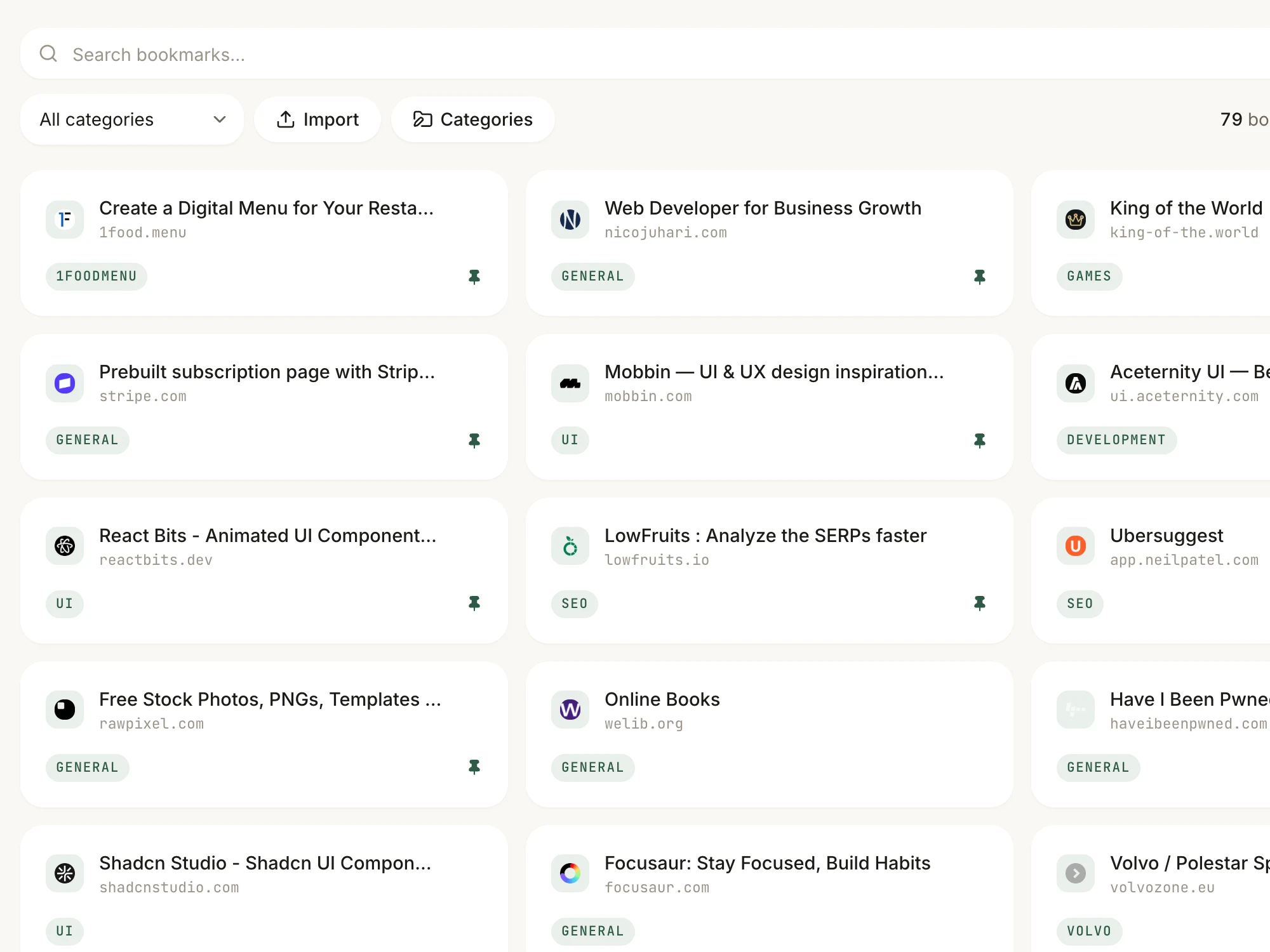Click the welib.org favicon

click(x=570, y=710)
